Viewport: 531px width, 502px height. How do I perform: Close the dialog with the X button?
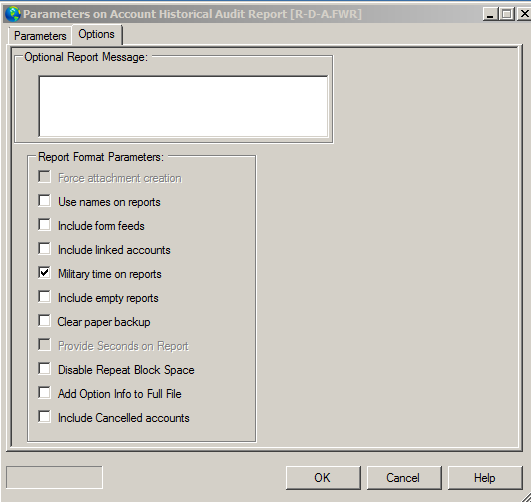point(524,14)
